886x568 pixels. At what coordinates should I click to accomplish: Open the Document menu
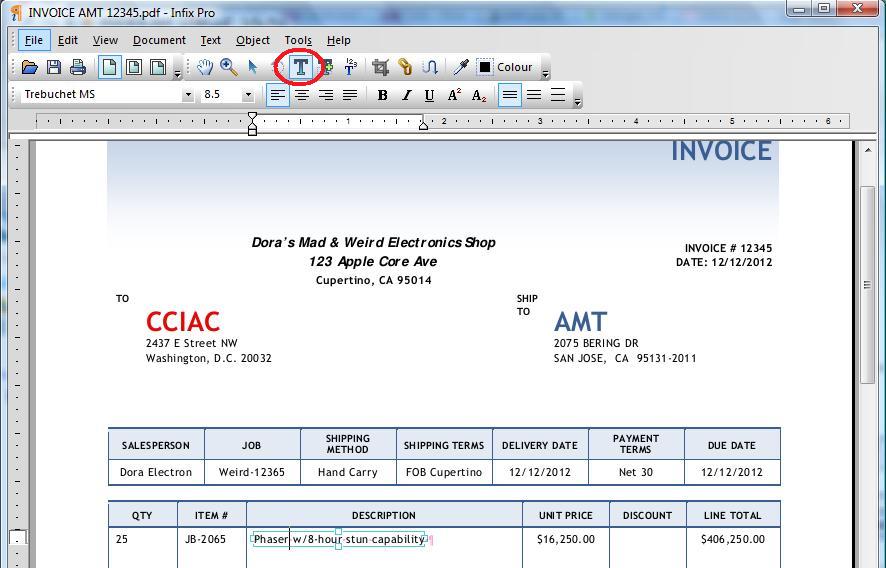tap(159, 40)
